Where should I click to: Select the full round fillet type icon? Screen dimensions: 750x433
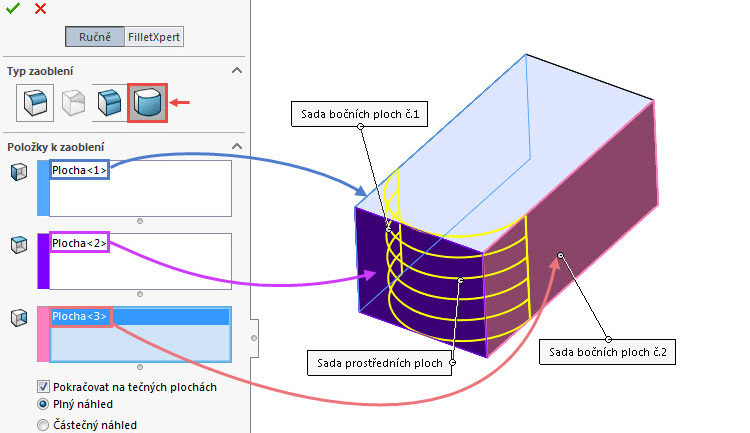[x=147, y=103]
